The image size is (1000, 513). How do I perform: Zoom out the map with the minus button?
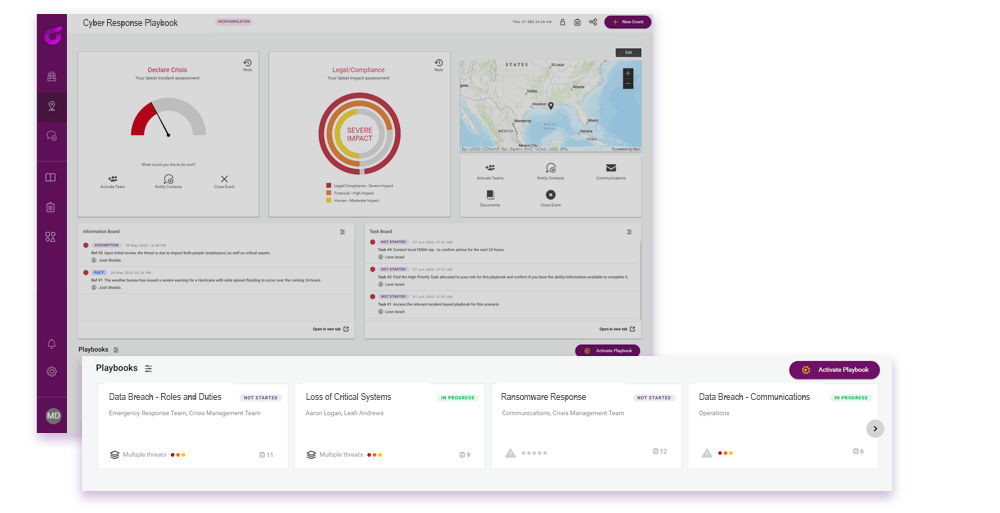[x=628, y=84]
